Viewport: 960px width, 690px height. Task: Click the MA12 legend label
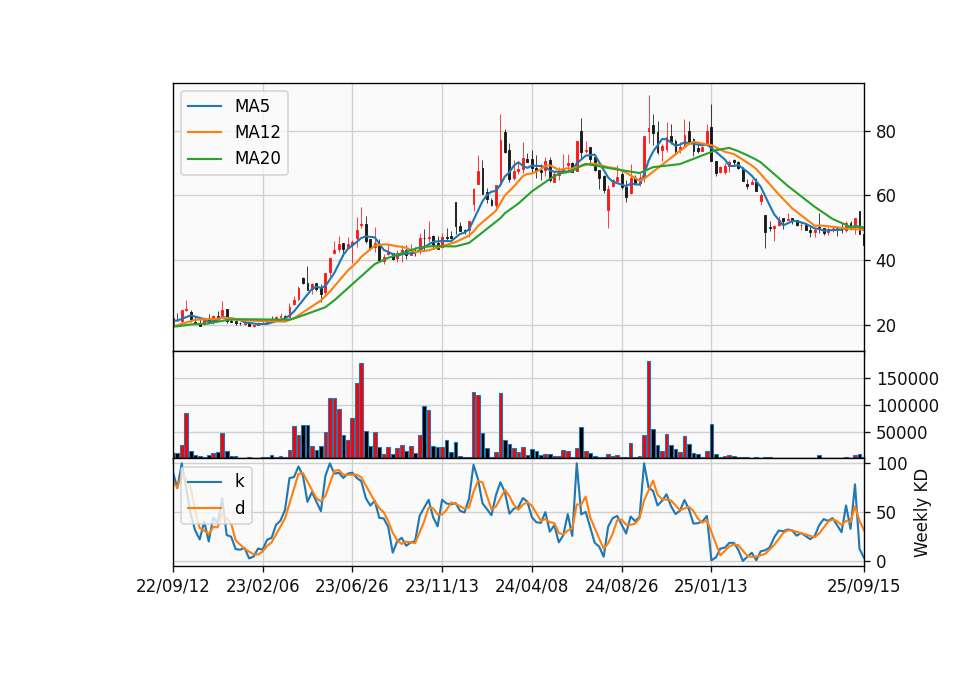(x=257, y=132)
